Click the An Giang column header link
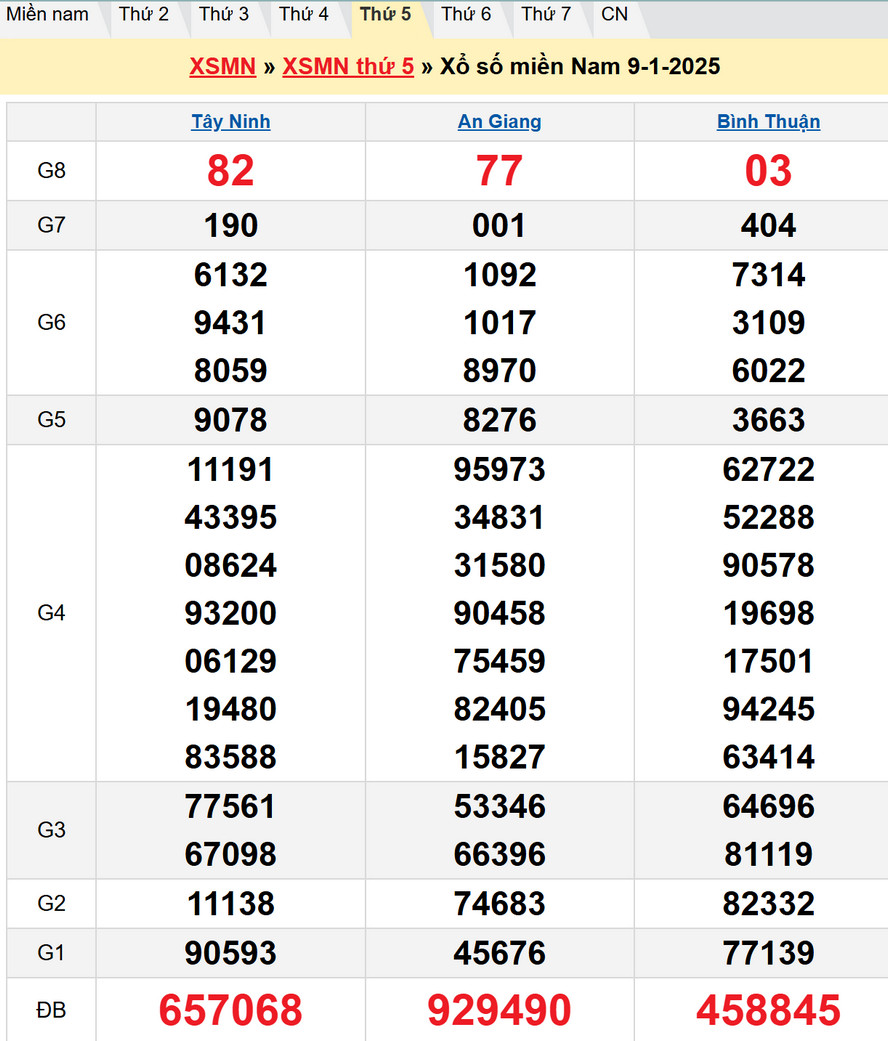The height and width of the screenshot is (1041, 888). tap(499, 122)
